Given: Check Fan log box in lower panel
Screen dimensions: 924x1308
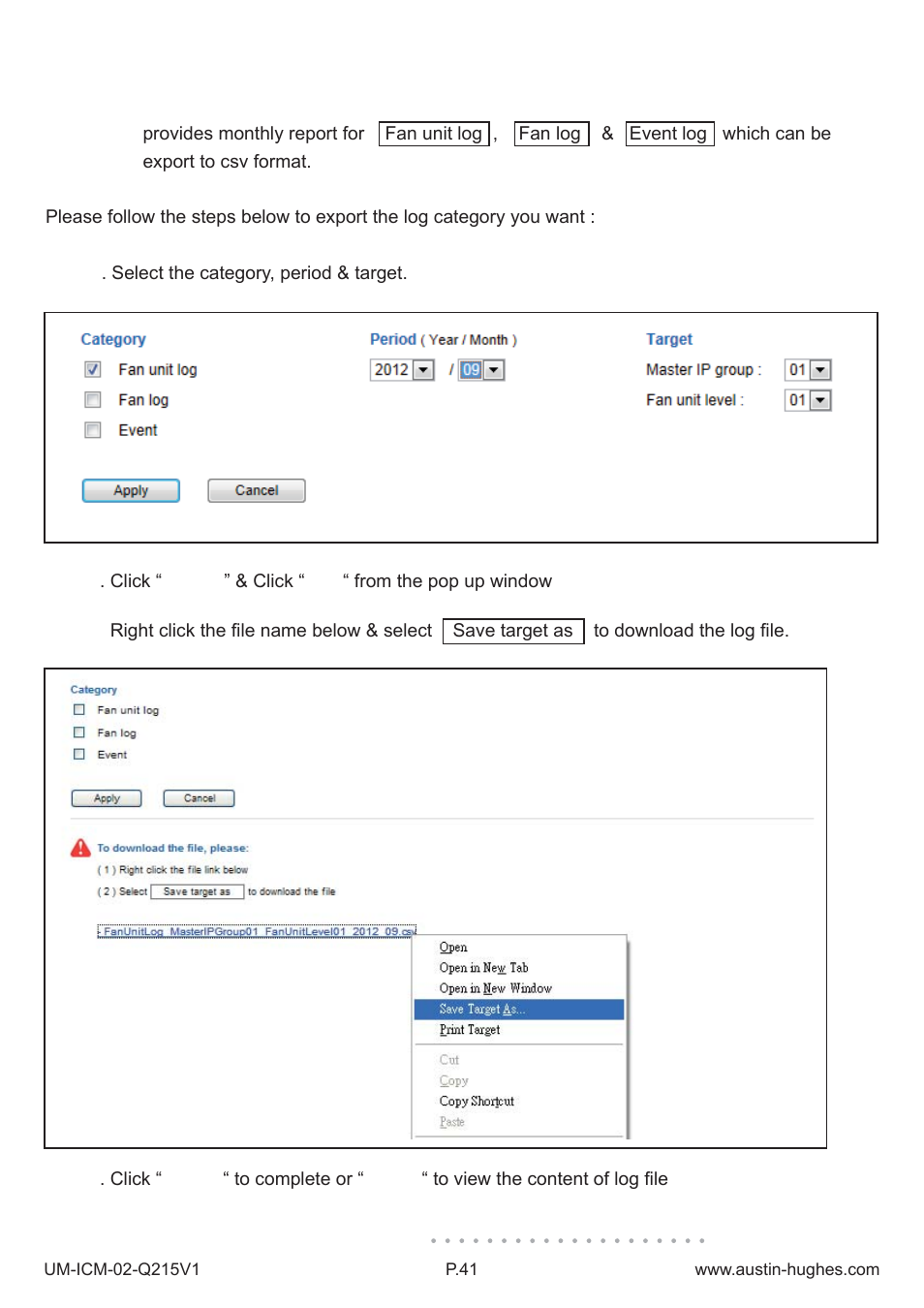Looking at the screenshot, I should point(79,732).
